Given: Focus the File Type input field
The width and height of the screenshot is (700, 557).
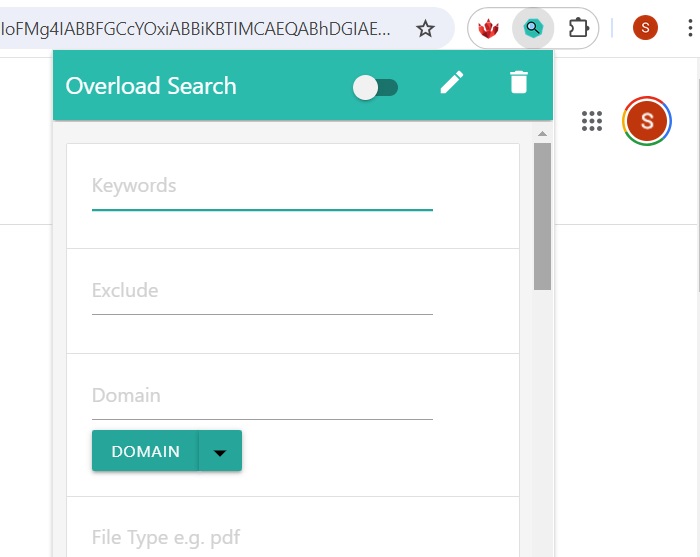Looking at the screenshot, I should (x=262, y=538).
